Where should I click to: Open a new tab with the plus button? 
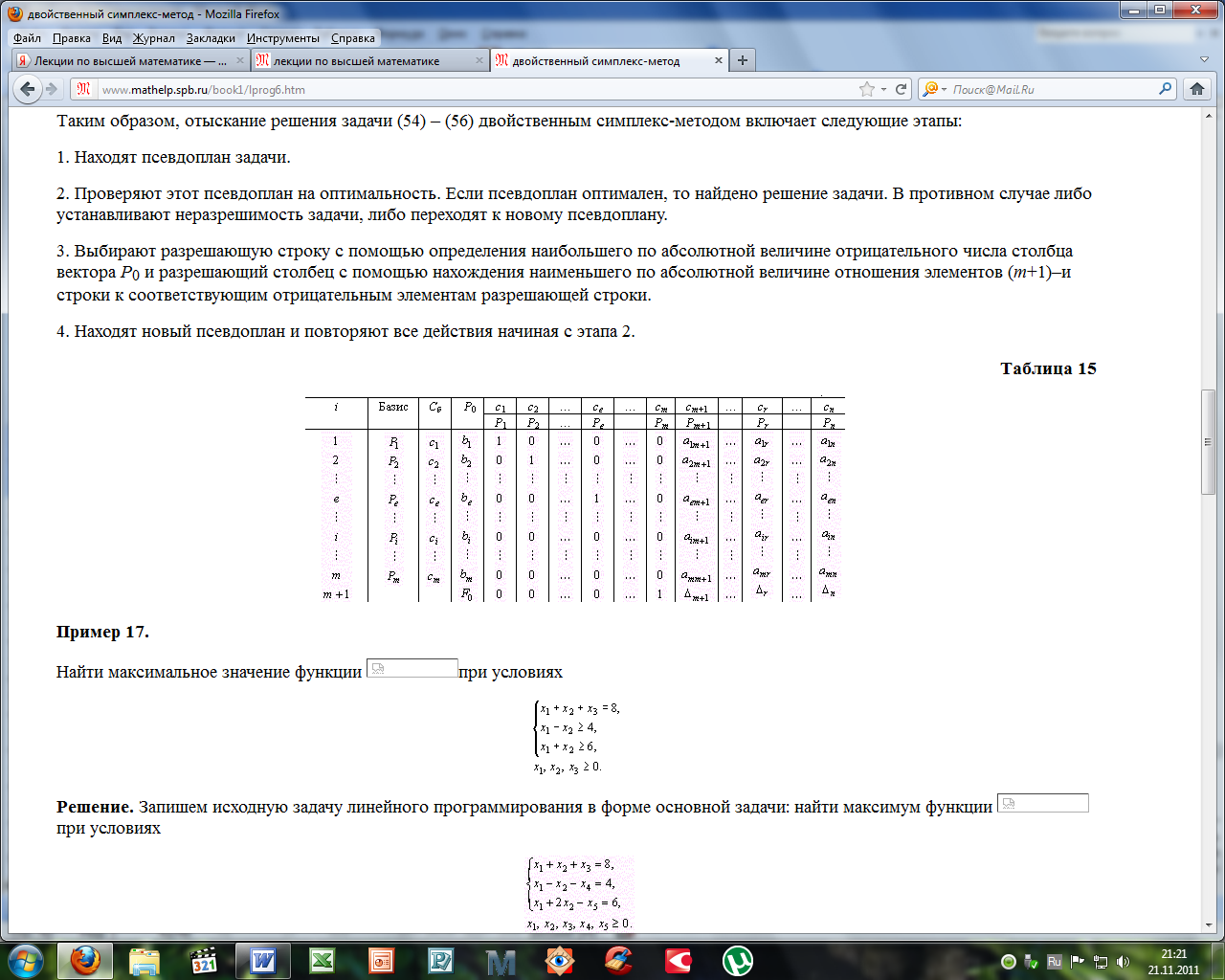(742, 60)
